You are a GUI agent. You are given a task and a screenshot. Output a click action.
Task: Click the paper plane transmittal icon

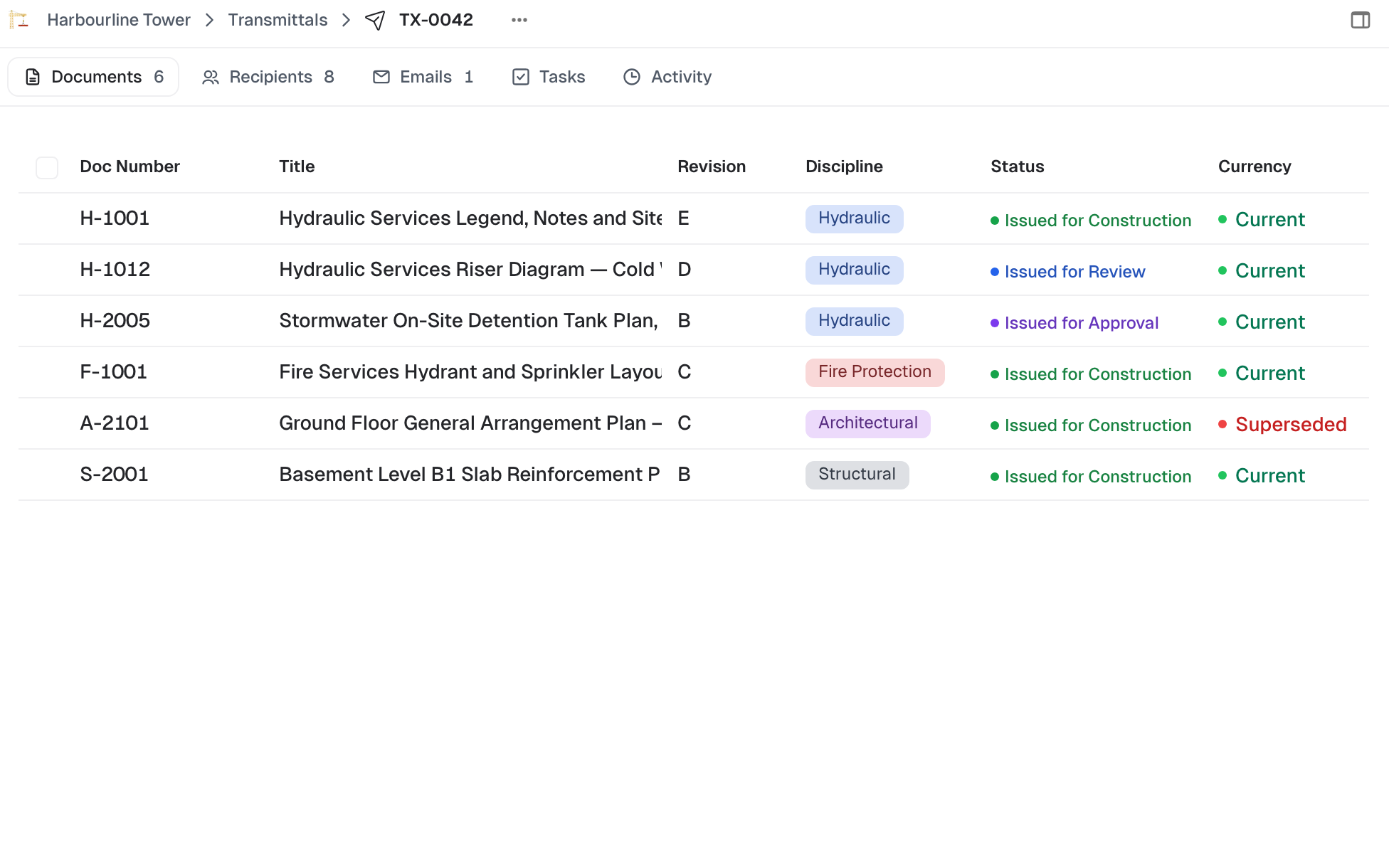click(x=375, y=20)
